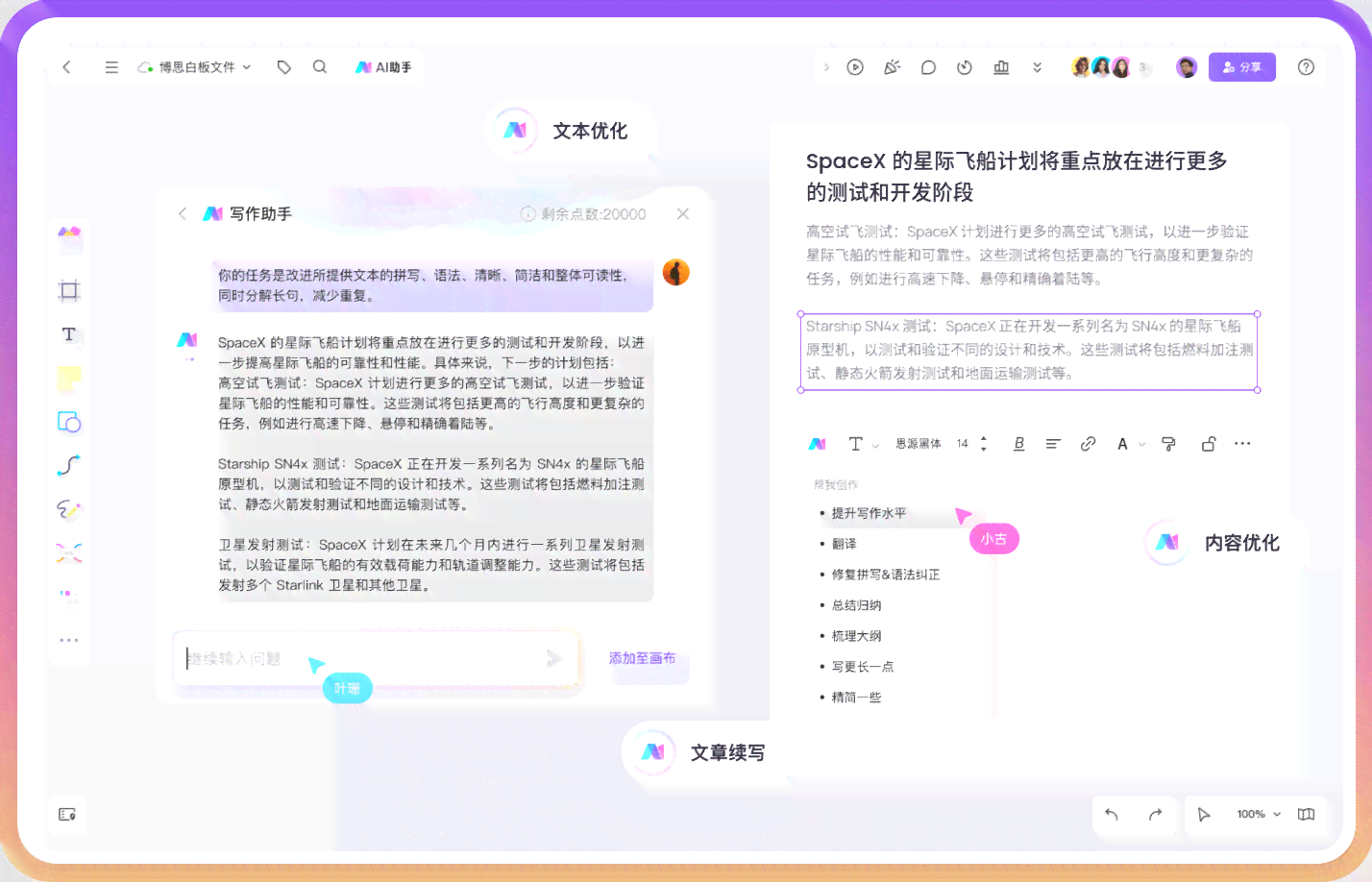Open help with the question mark icon
The width and height of the screenshot is (1372, 882).
point(1306,67)
